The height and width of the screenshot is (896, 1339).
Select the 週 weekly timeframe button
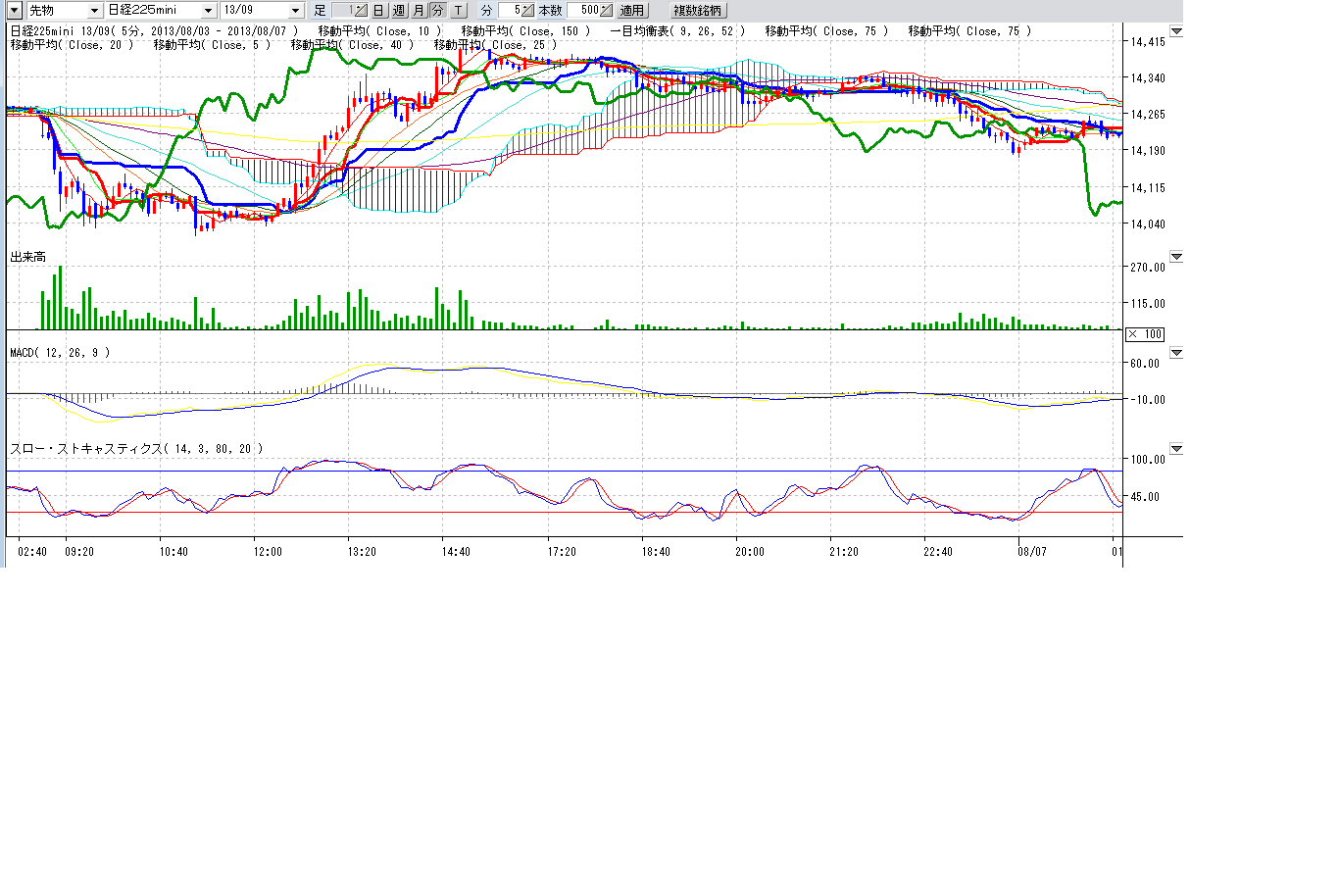[x=398, y=10]
